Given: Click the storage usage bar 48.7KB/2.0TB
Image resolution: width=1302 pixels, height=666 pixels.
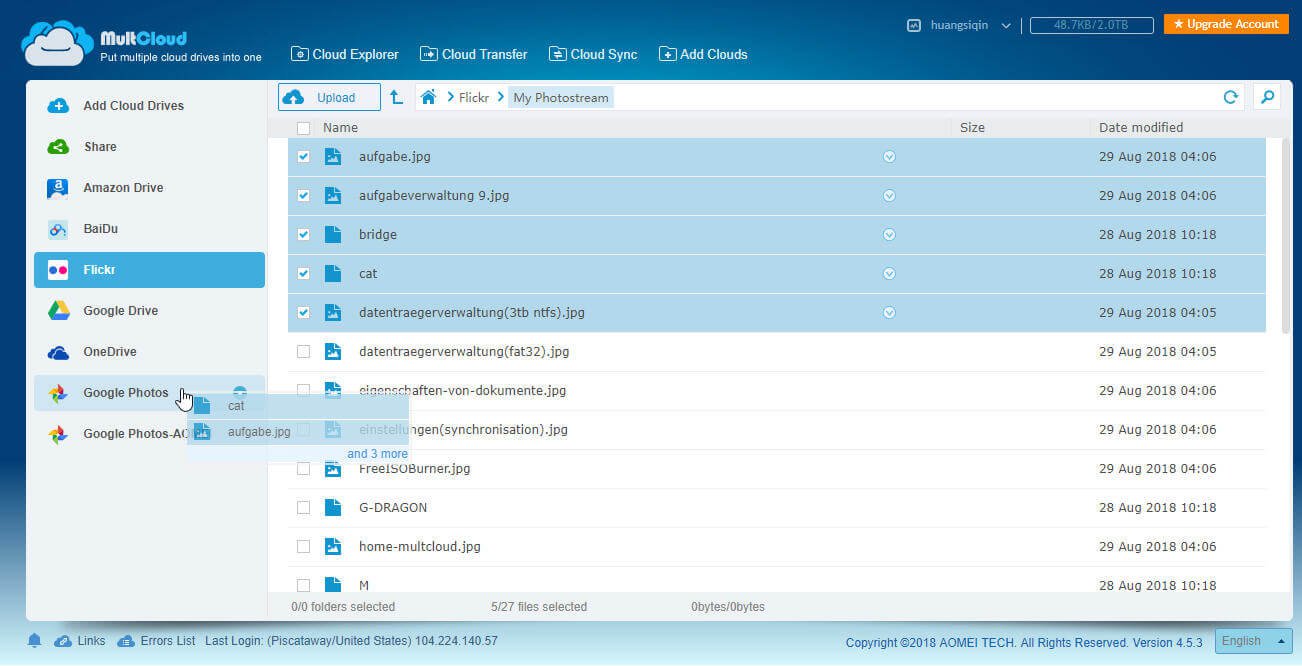Looking at the screenshot, I should [1091, 25].
